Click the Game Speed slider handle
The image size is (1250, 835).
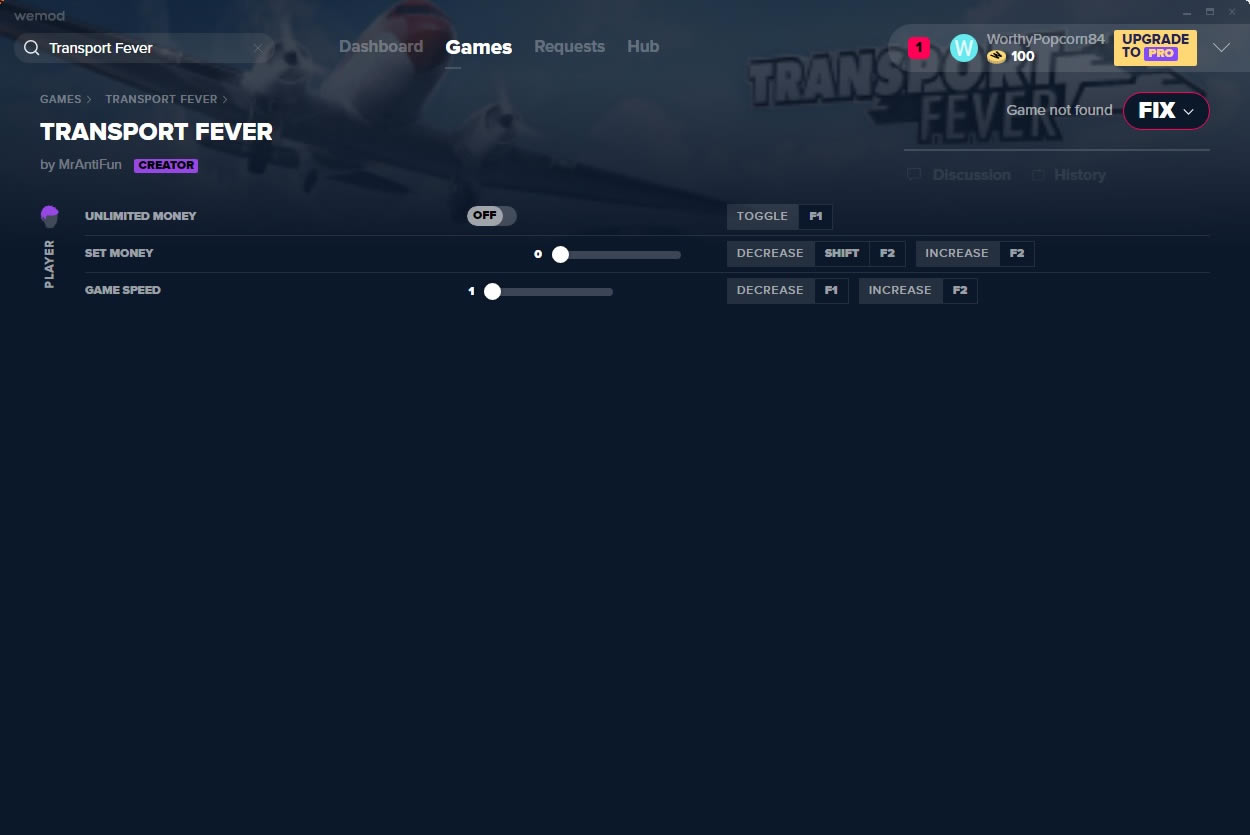point(492,291)
